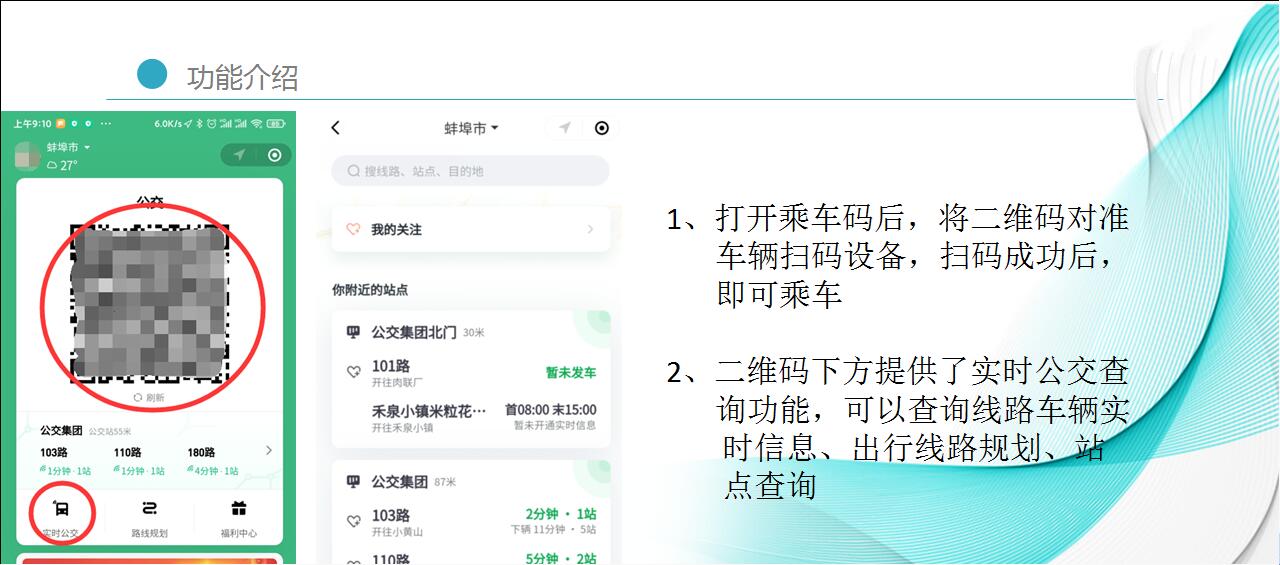
Task: Favorite the 101路 line with heart icon
Action: click(353, 372)
